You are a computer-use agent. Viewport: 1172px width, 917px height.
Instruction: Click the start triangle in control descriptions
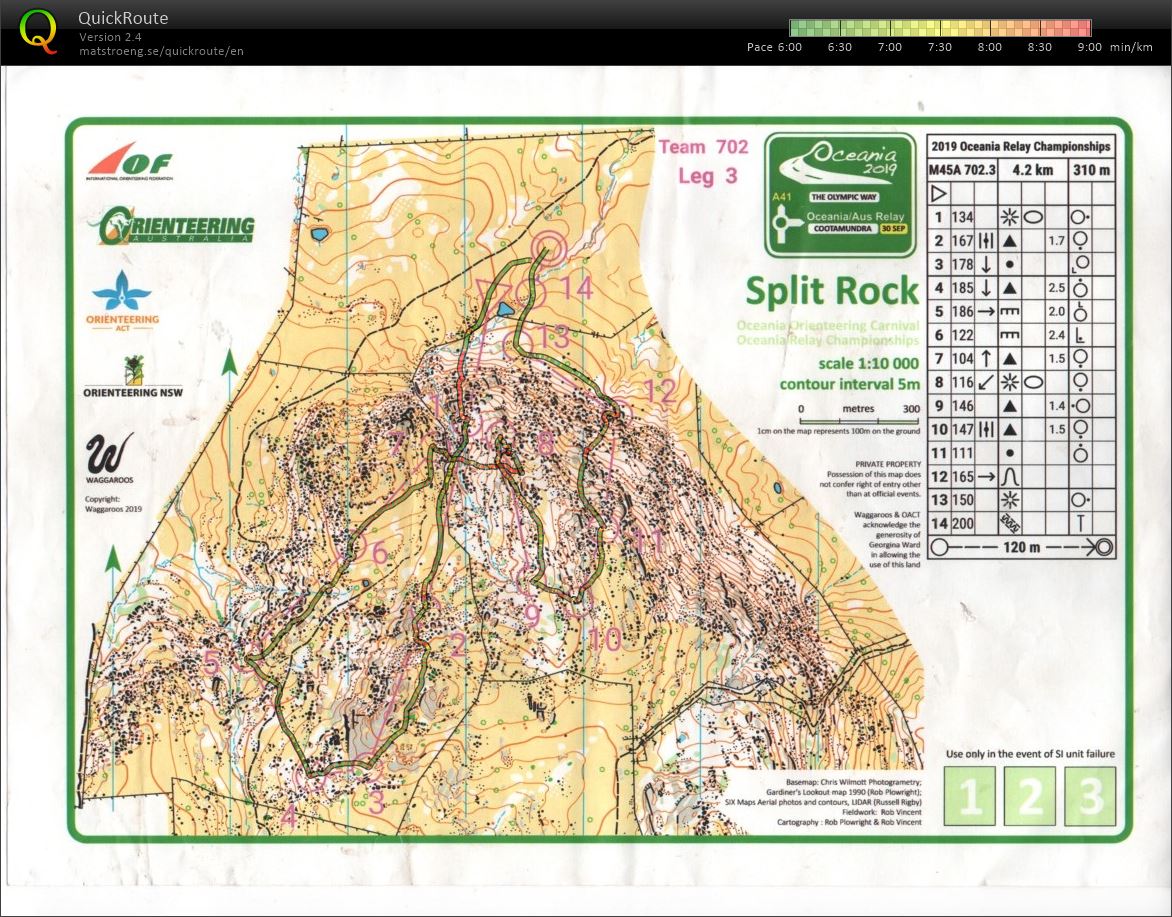(x=939, y=193)
